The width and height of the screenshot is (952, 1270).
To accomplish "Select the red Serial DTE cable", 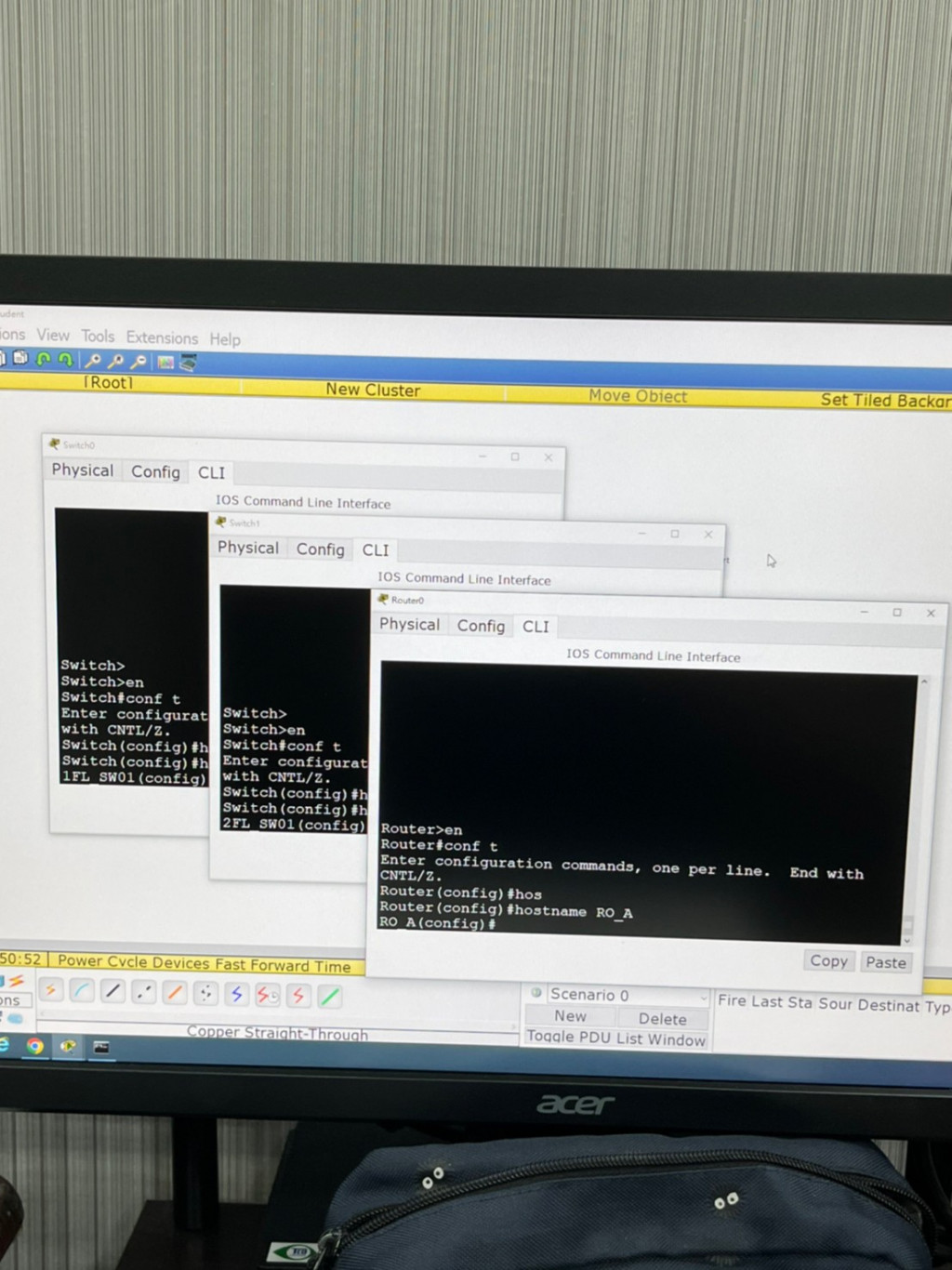I will (x=298, y=996).
